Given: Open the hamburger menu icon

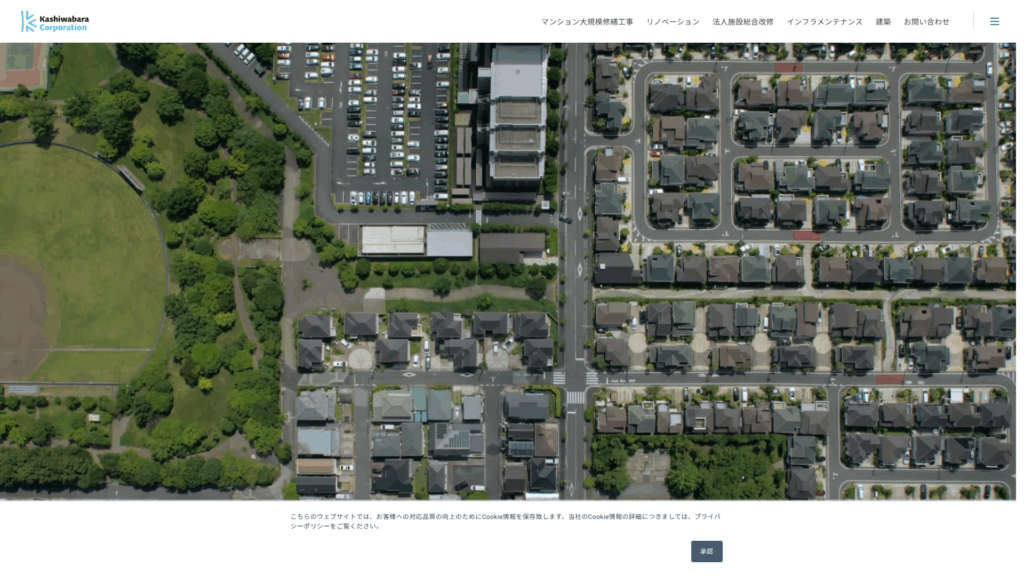Looking at the screenshot, I should point(994,21).
